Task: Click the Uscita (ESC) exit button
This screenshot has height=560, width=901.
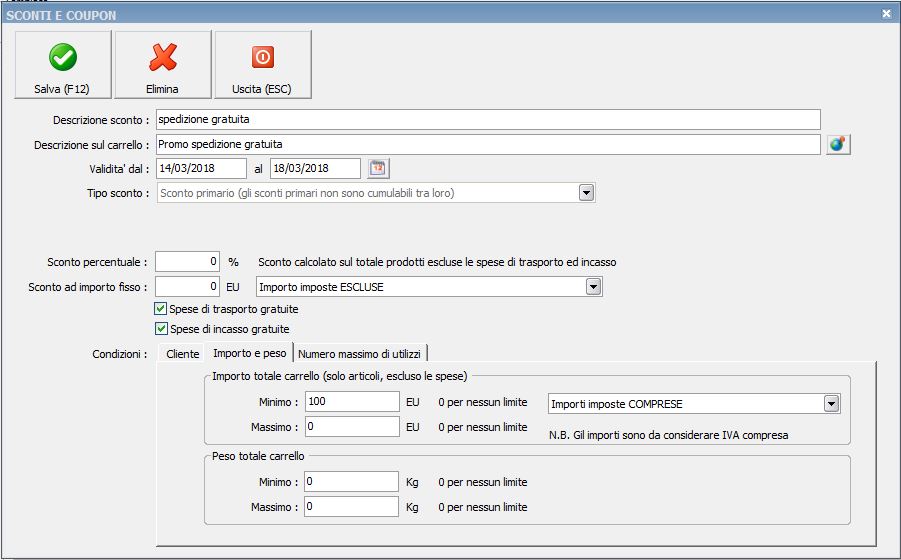Action: (263, 65)
